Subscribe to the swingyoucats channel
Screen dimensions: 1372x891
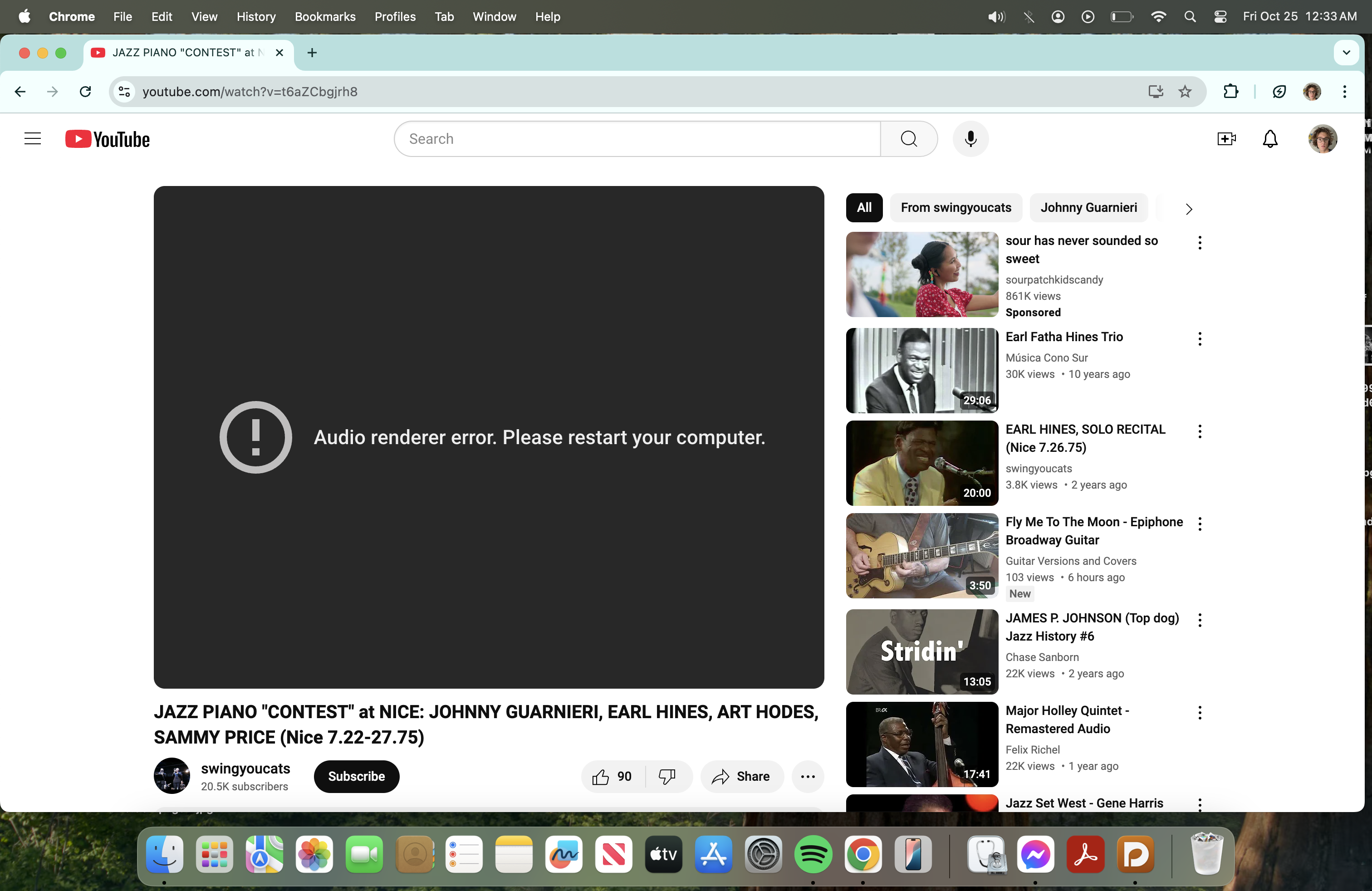[x=356, y=776]
